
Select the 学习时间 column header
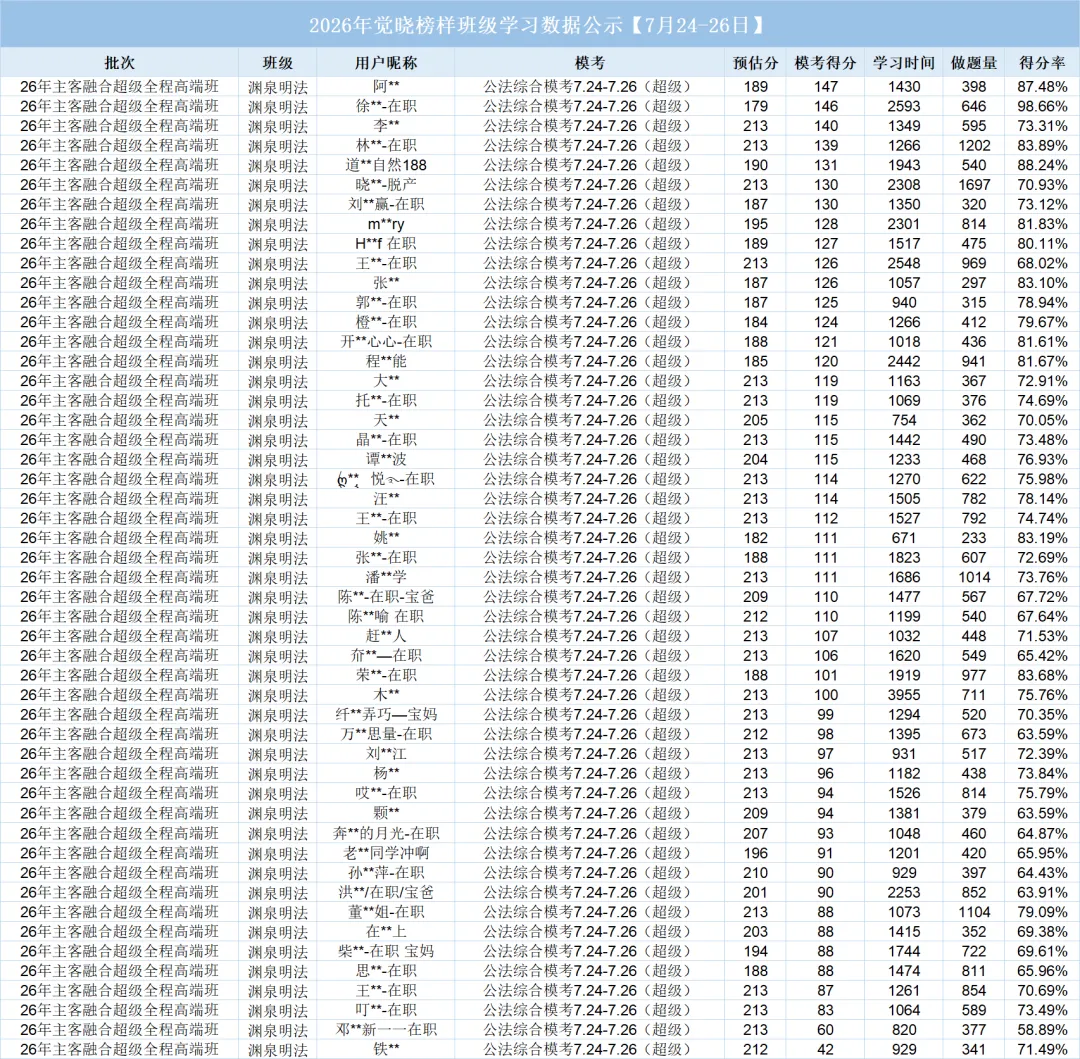[904, 63]
